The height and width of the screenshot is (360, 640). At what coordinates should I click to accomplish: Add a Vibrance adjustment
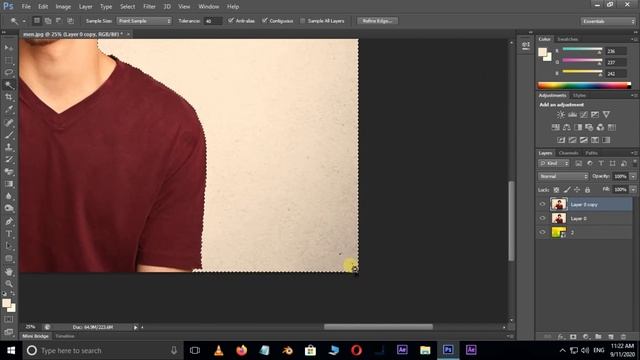point(607,115)
